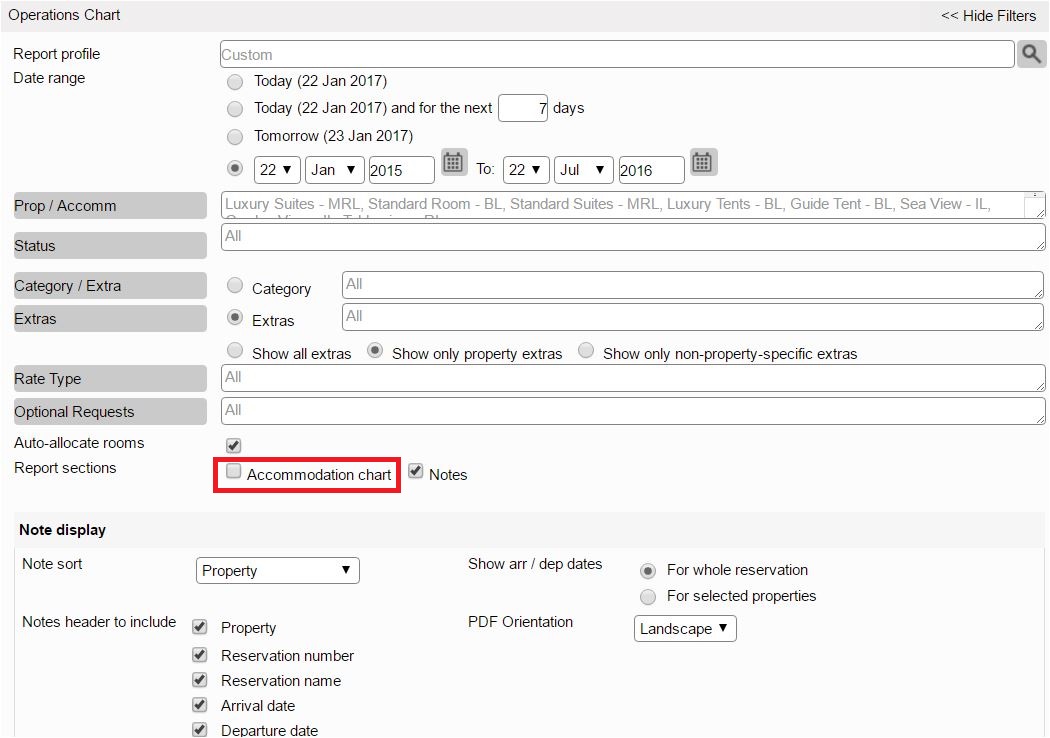Select Show all extras option
The width and height of the screenshot is (1050, 738).
click(x=234, y=350)
